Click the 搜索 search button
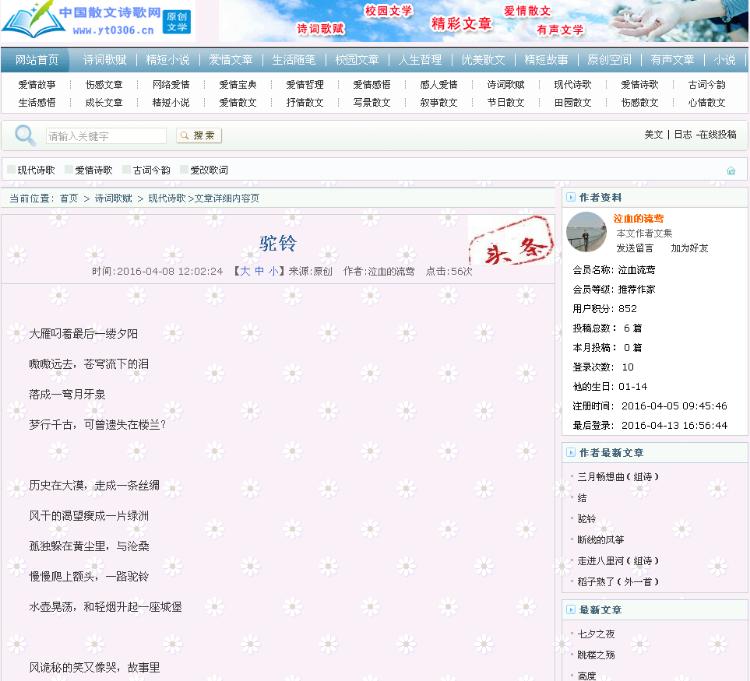The height and width of the screenshot is (681, 750). tap(199, 136)
